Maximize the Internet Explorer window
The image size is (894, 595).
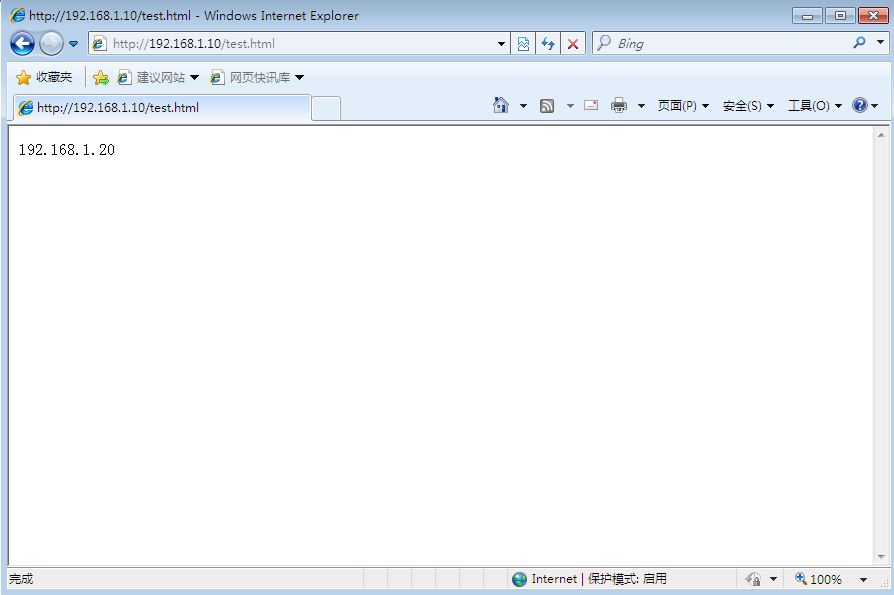click(840, 16)
